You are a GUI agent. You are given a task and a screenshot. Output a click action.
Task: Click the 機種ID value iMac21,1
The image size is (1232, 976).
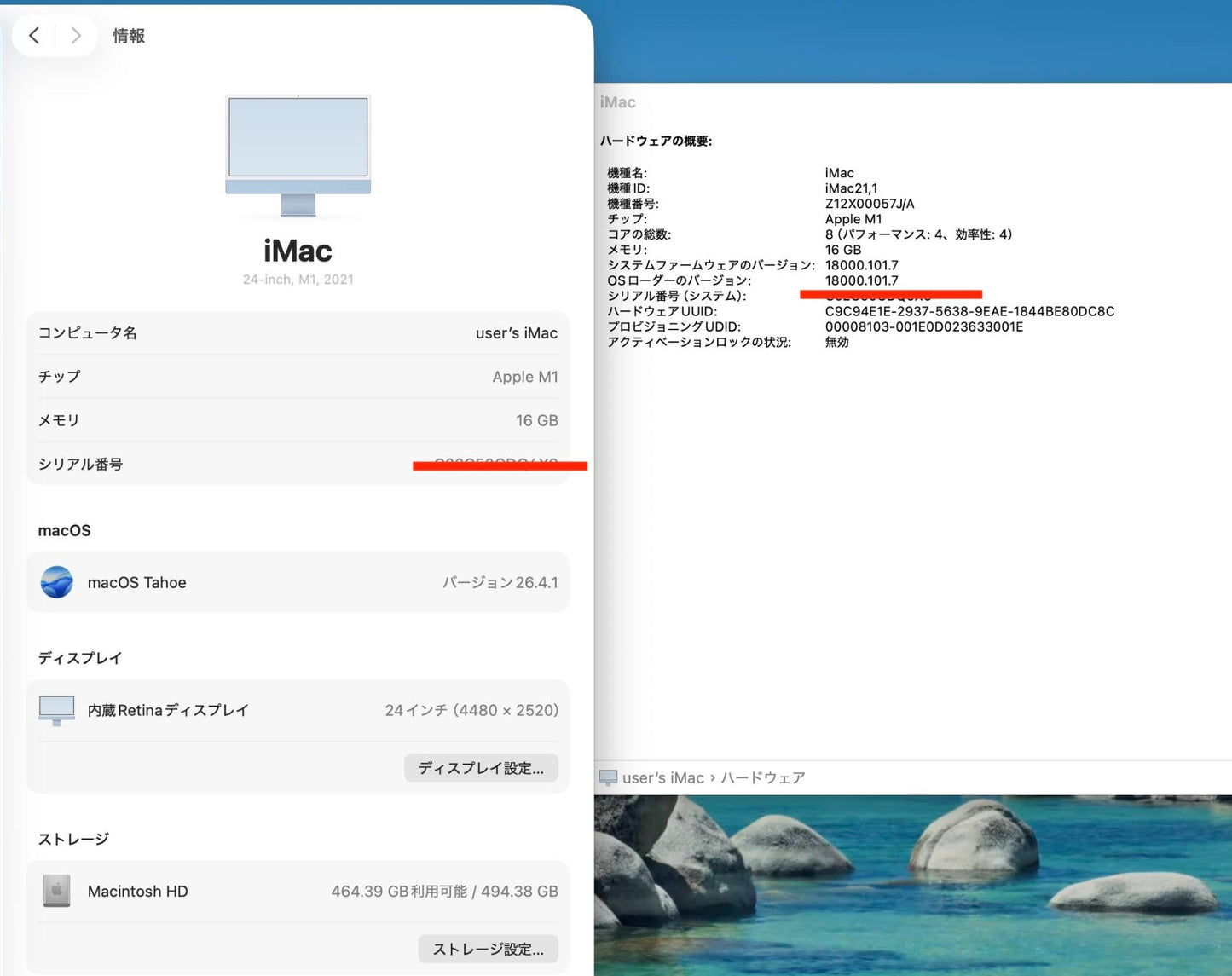(851, 188)
